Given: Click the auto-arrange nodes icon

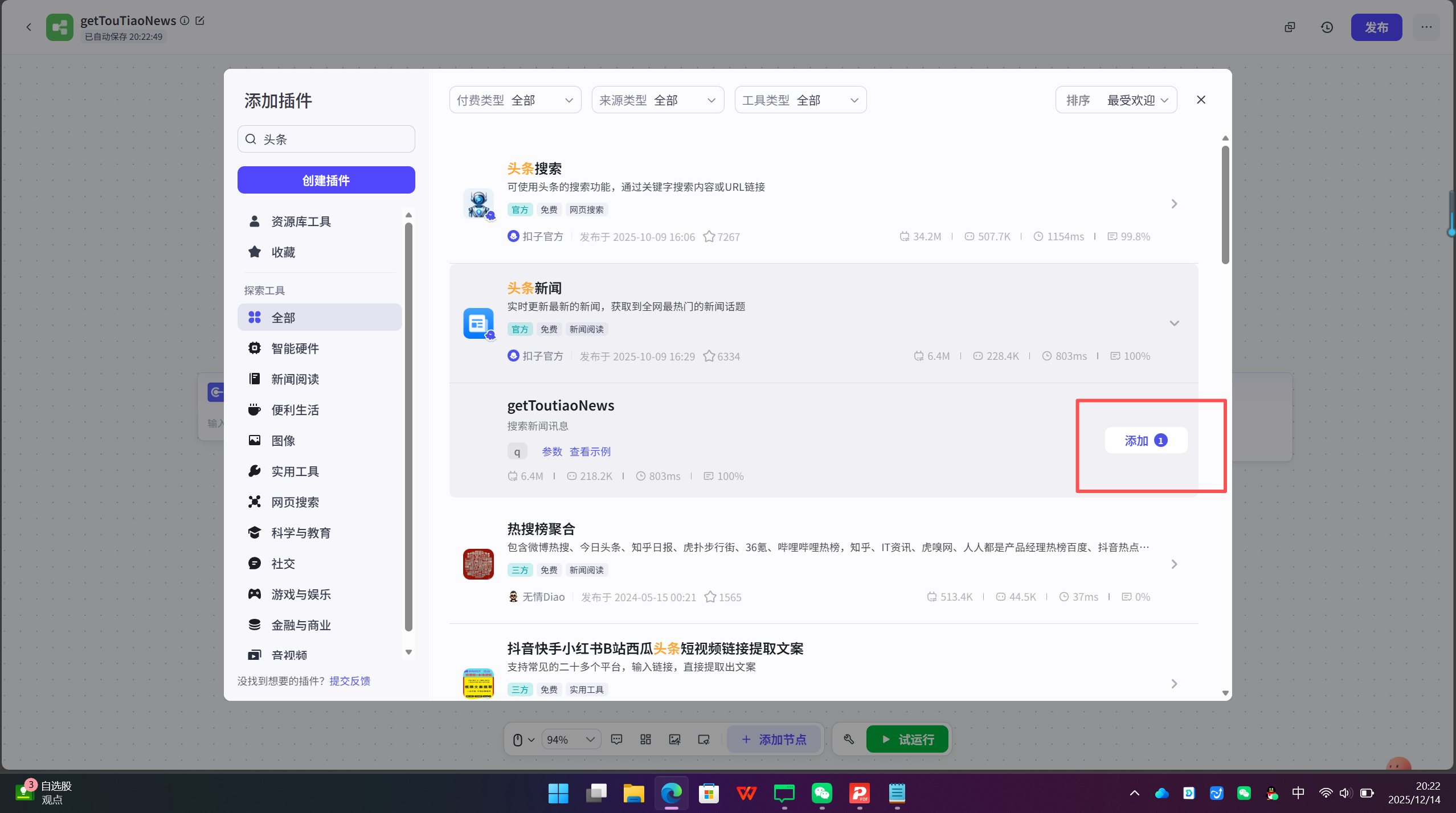Looking at the screenshot, I should [x=644, y=738].
